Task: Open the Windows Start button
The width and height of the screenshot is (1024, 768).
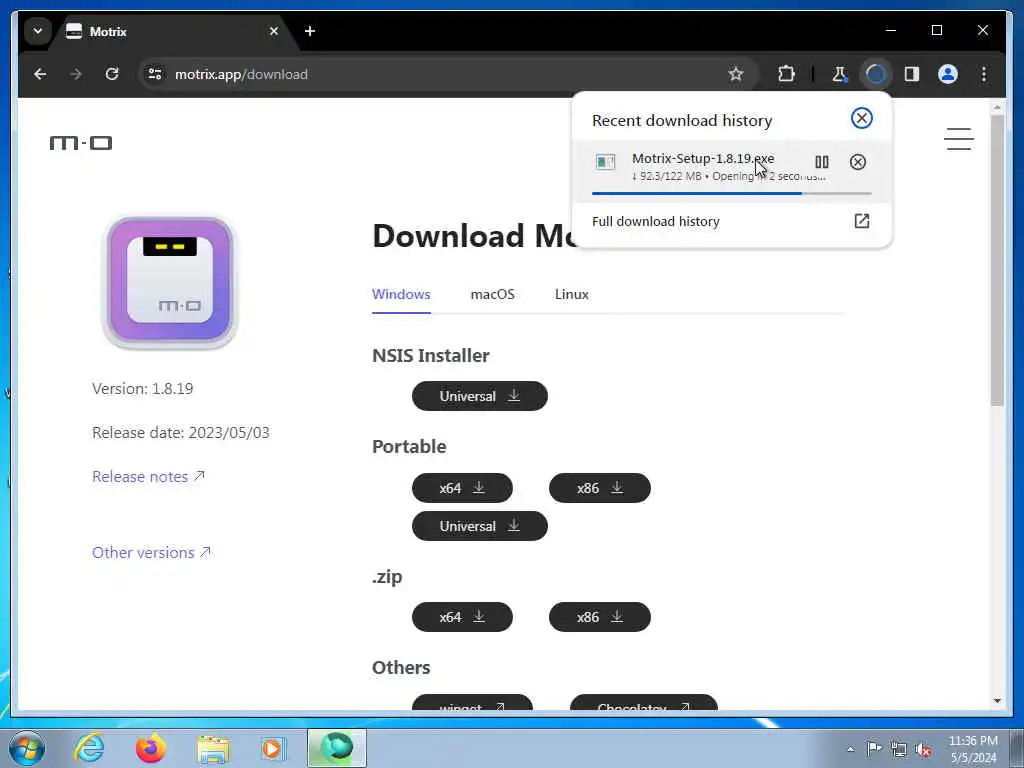Action: tap(27, 748)
